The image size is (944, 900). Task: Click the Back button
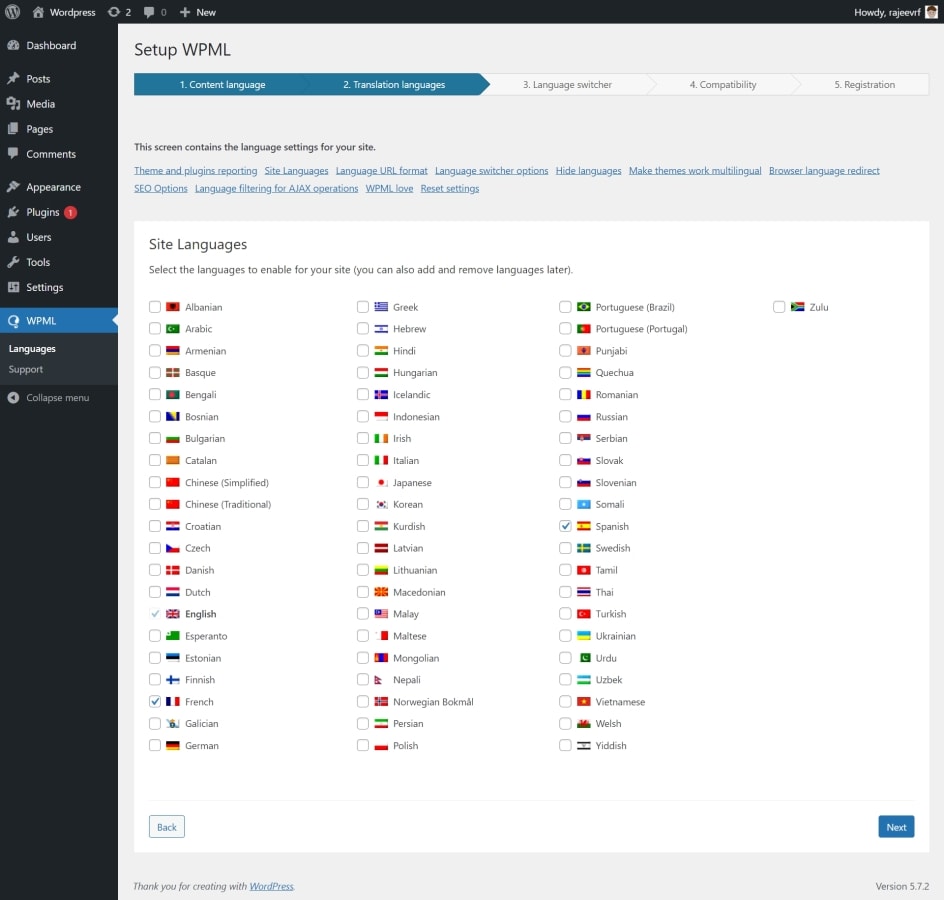tap(167, 827)
